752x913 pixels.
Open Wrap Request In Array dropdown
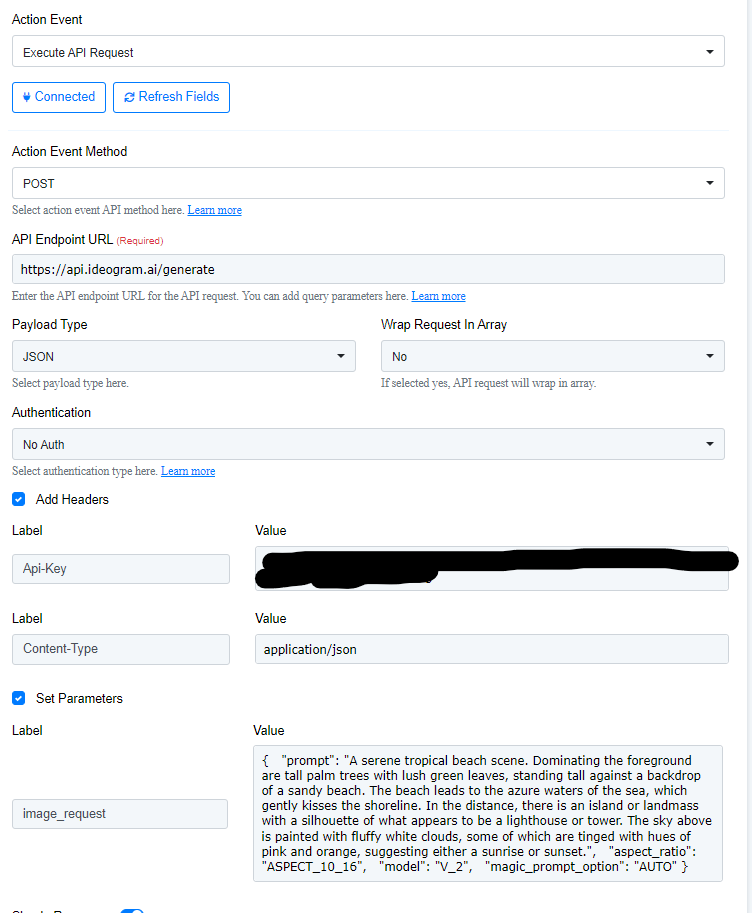point(552,356)
